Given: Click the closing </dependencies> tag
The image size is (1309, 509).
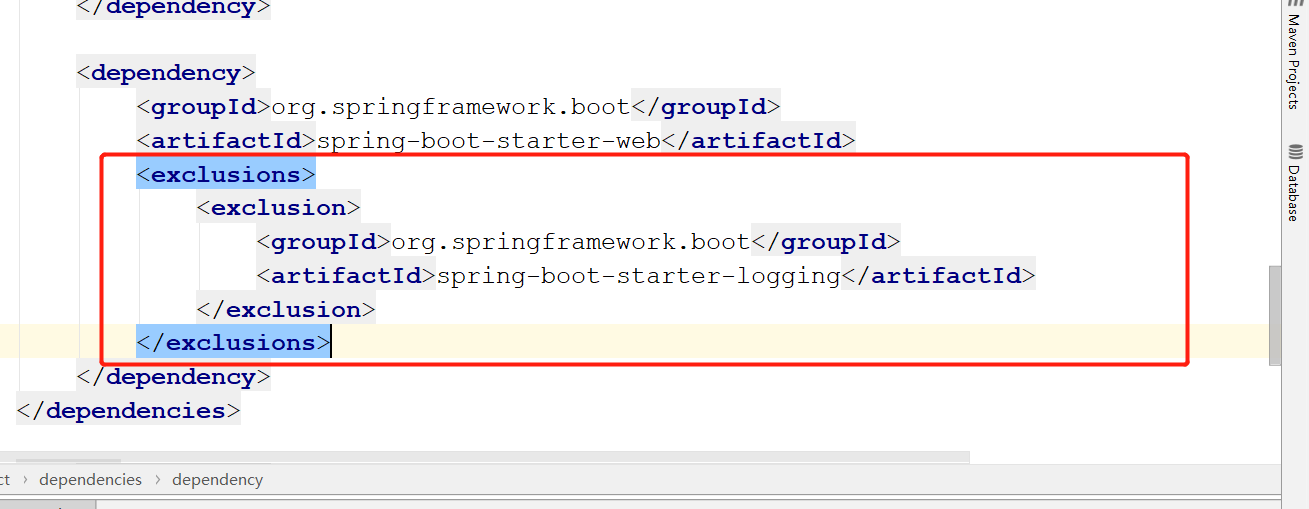Looking at the screenshot, I should click(x=128, y=411).
